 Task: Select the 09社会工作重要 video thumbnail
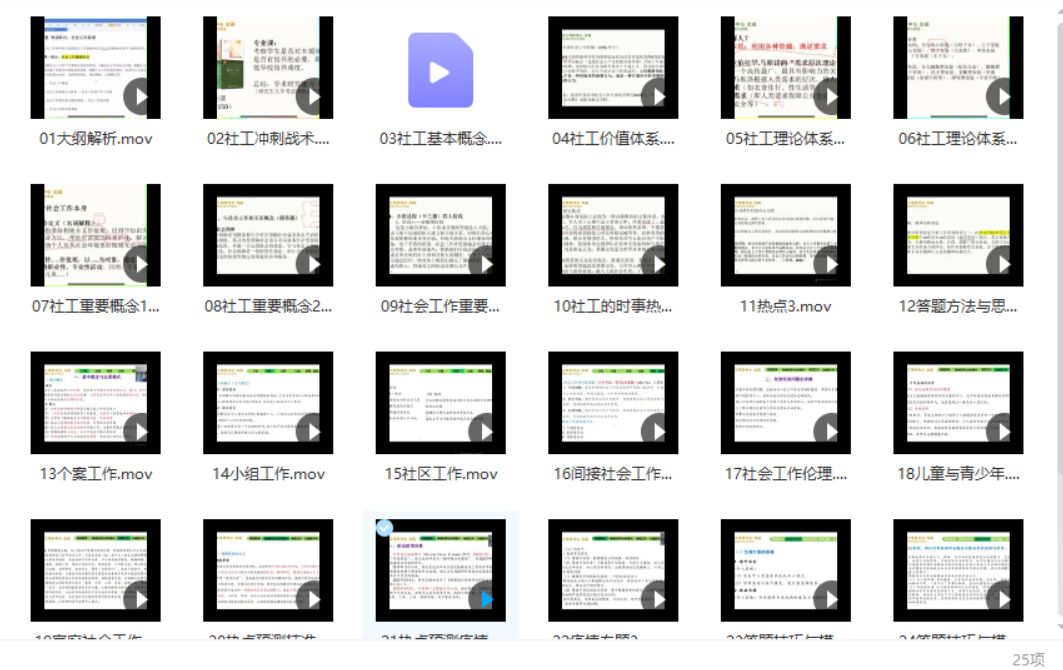coord(441,235)
